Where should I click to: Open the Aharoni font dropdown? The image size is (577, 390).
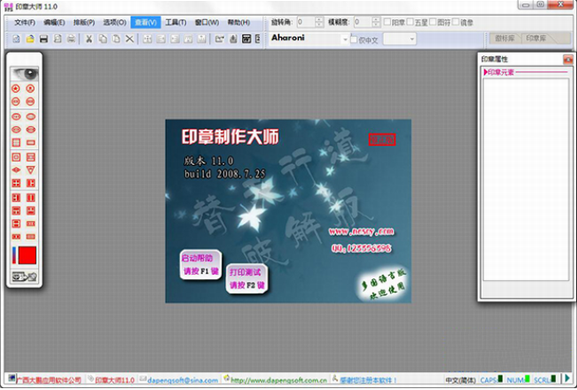(x=345, y=39)
